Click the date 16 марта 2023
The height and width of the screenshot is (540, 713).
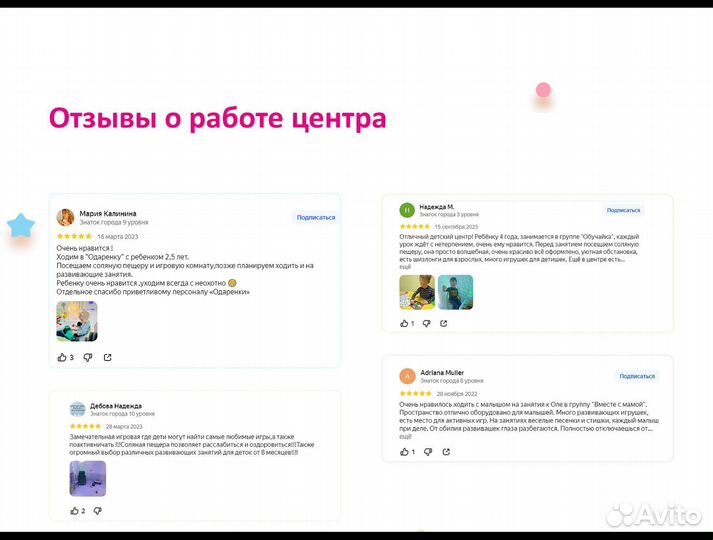pyautogui.click(x=117, y=236)
